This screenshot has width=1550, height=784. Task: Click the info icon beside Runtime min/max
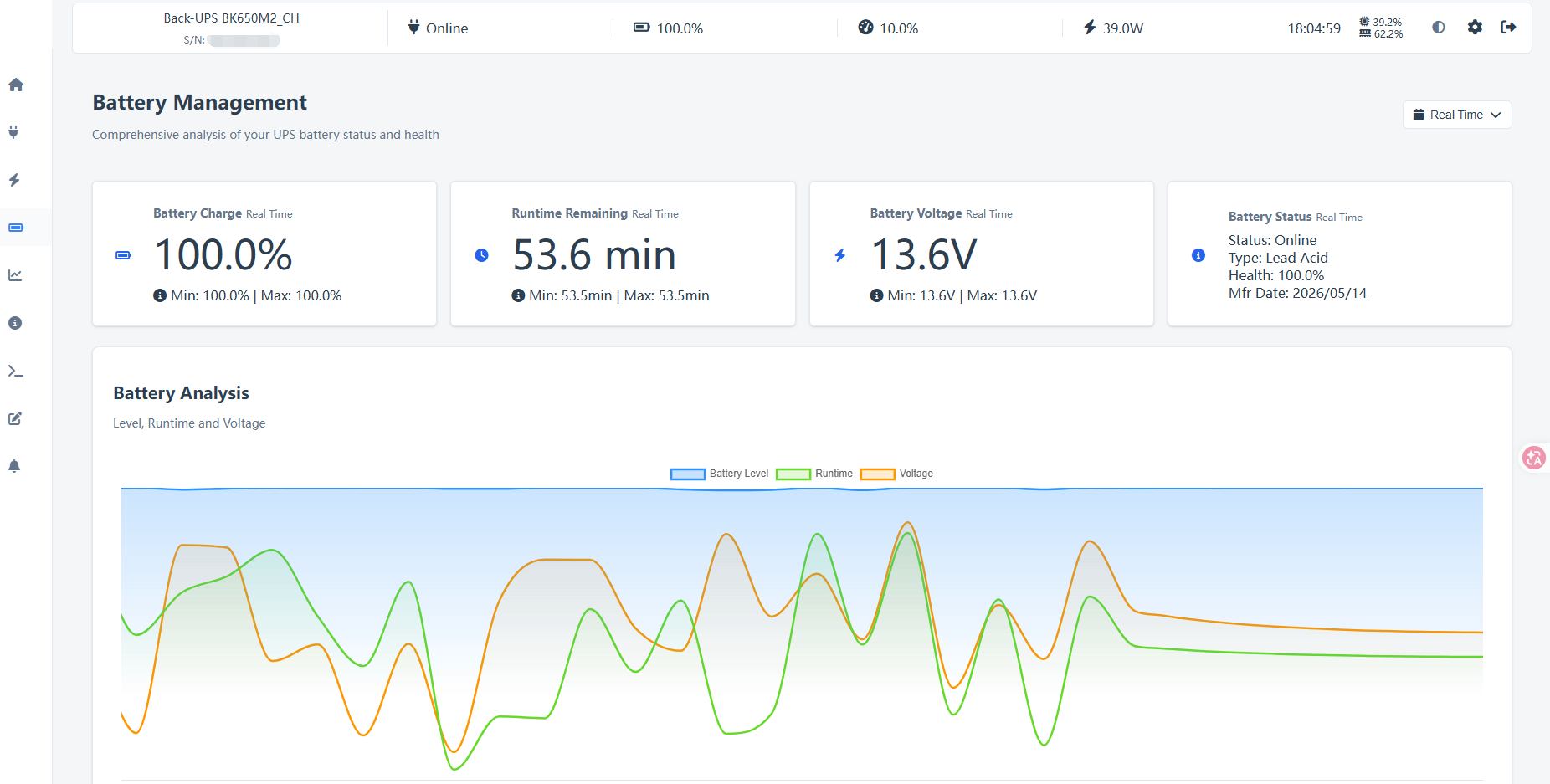[x=518, y=295]
